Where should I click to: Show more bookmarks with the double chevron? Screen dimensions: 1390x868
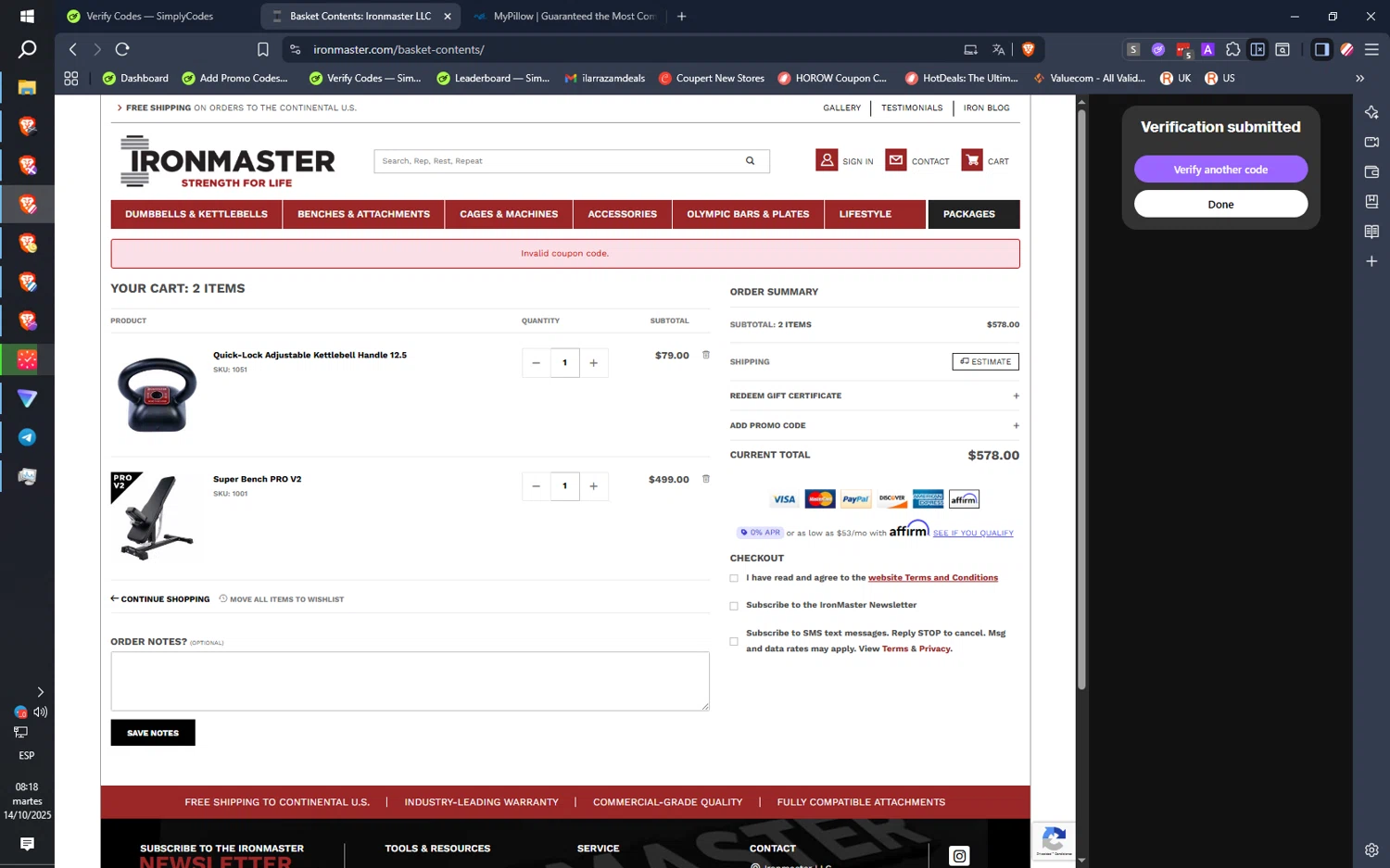point(1359,79)
